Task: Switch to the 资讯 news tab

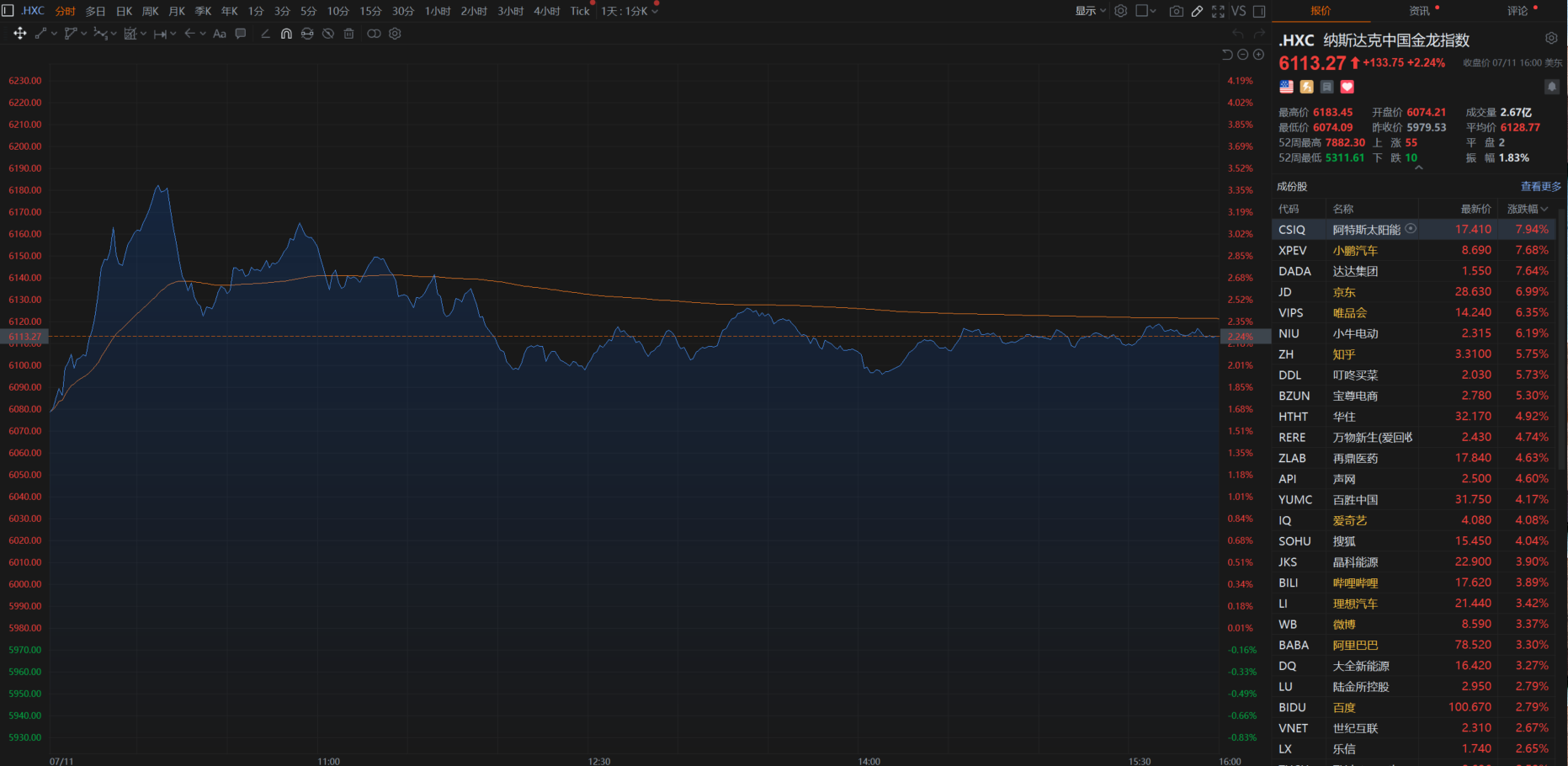Action: pyautogui.click(x=1419, y=11)
